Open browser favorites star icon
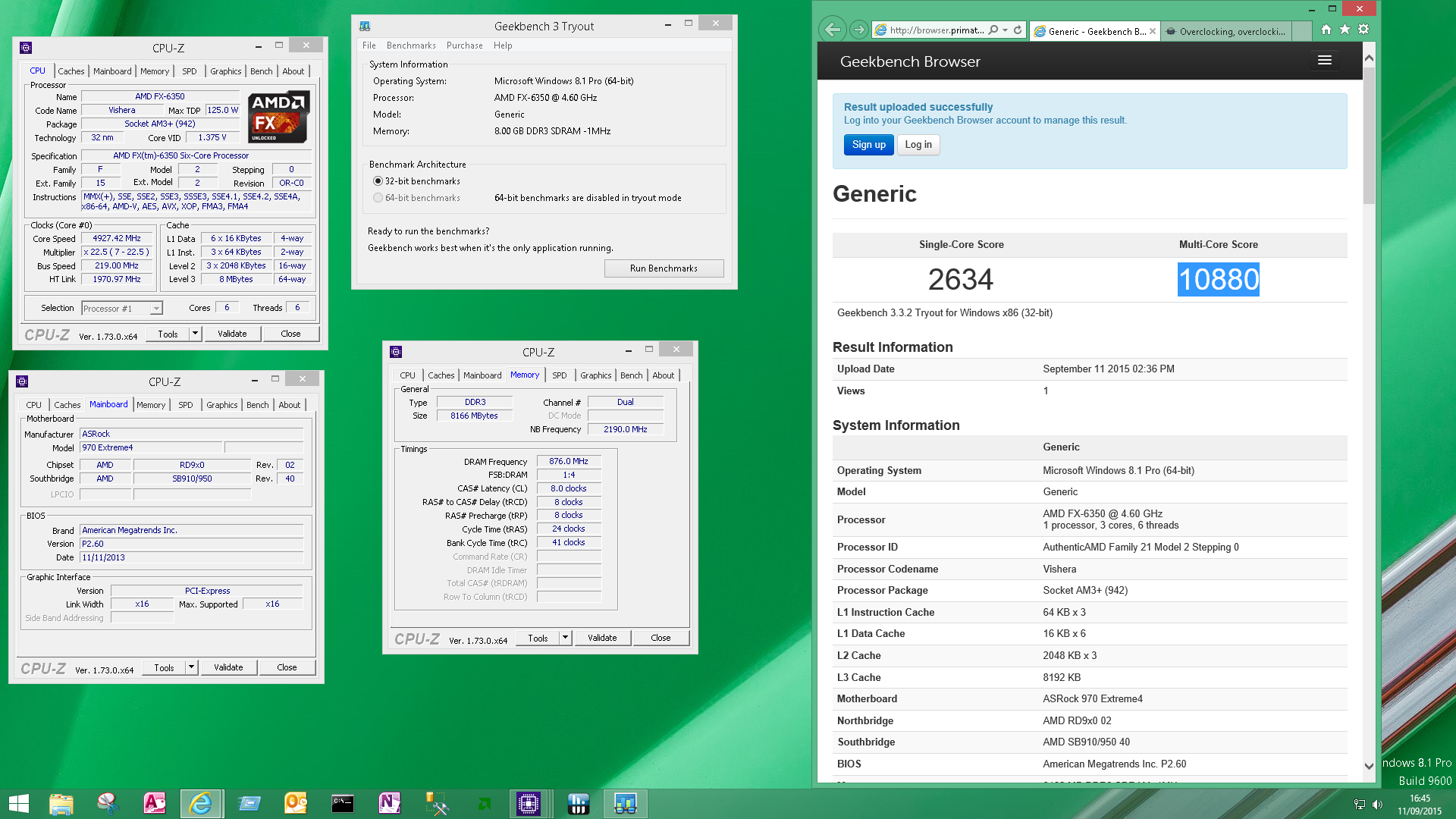Screen dimensions: 1456x819 pyautogui.click(x=1345, y=30)
